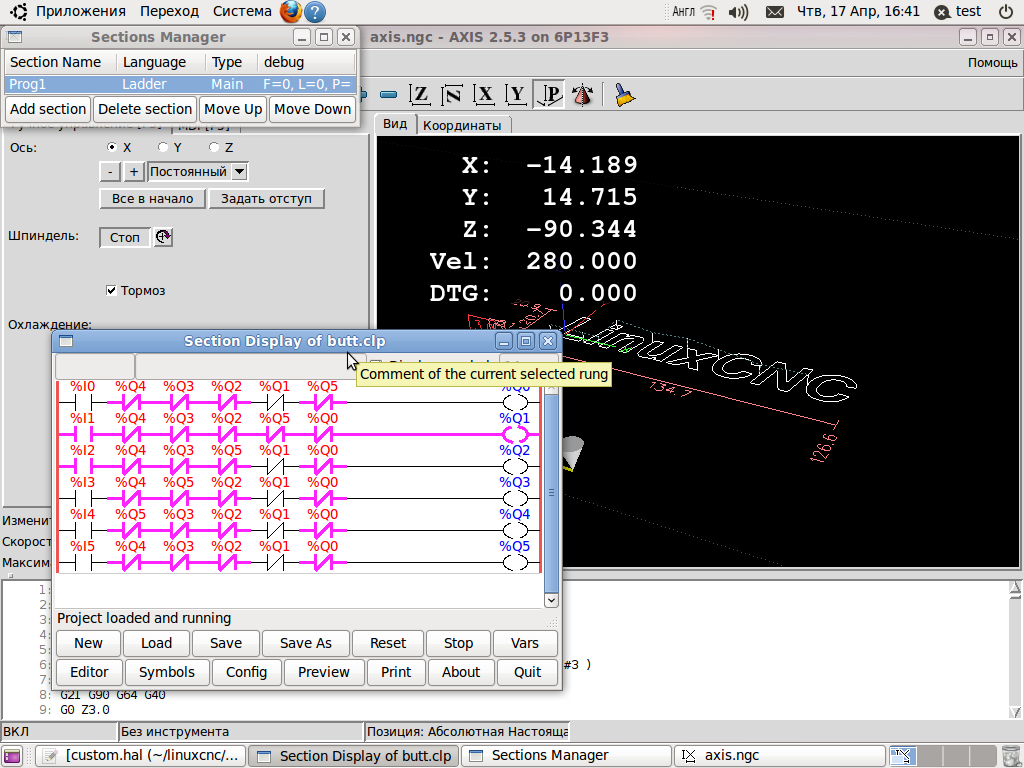The width and height of the screenshot is (1024, 768).
Task: Click spindle Стоп button
Action: 125,238
